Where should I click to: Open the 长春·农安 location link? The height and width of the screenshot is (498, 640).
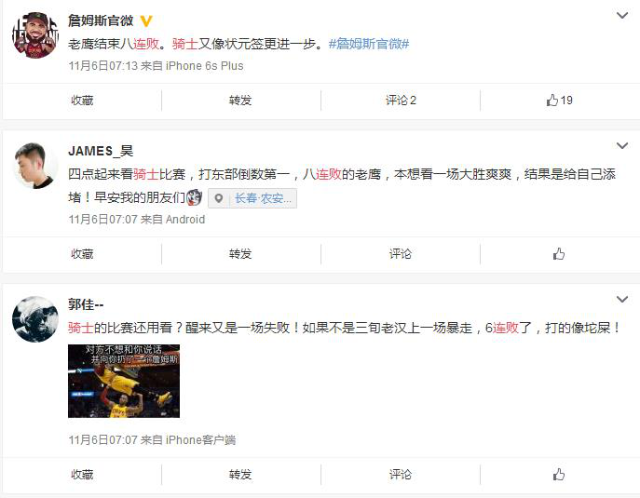262,198
